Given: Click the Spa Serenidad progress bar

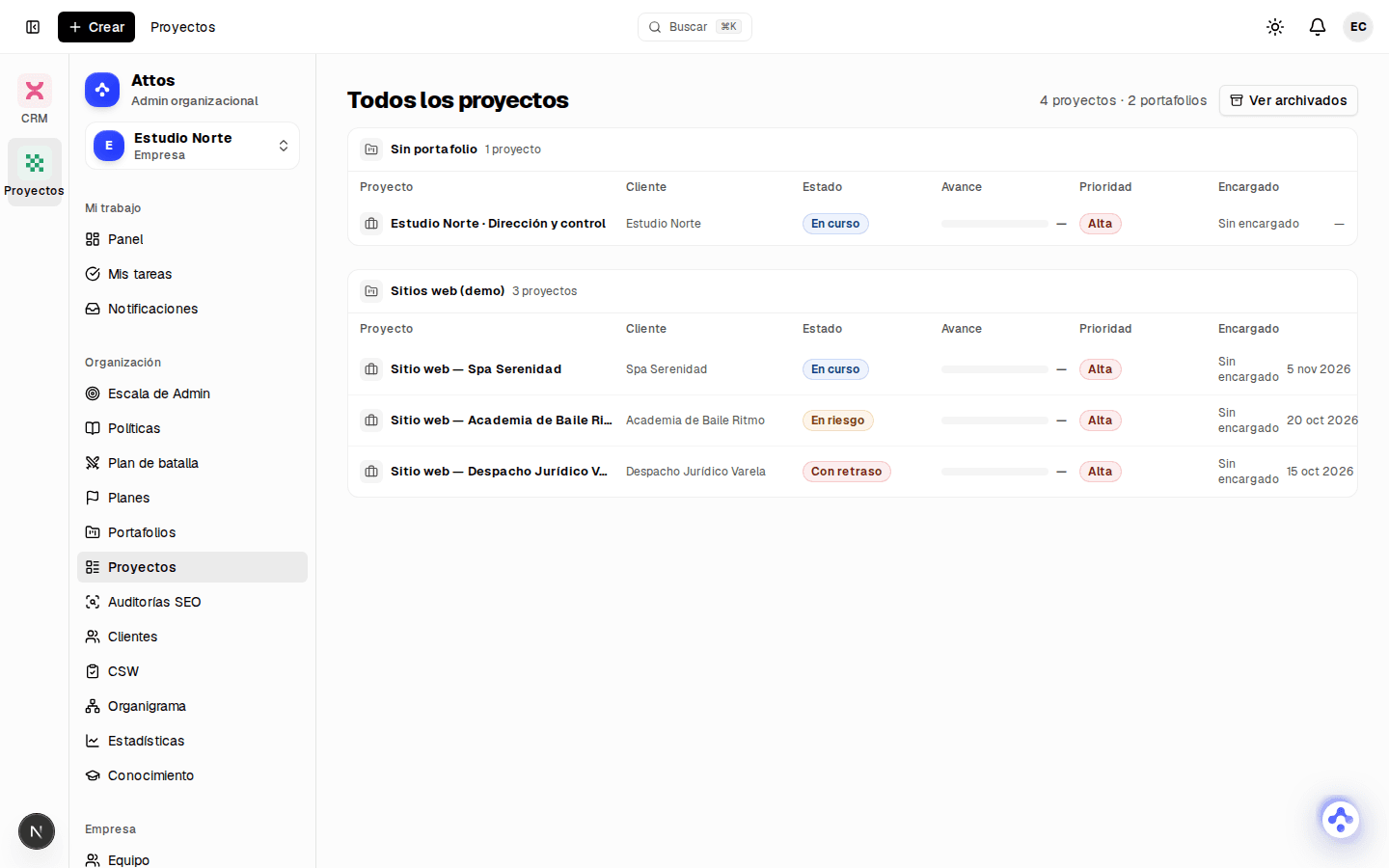Looking at the screenshot, I should 994,369.
